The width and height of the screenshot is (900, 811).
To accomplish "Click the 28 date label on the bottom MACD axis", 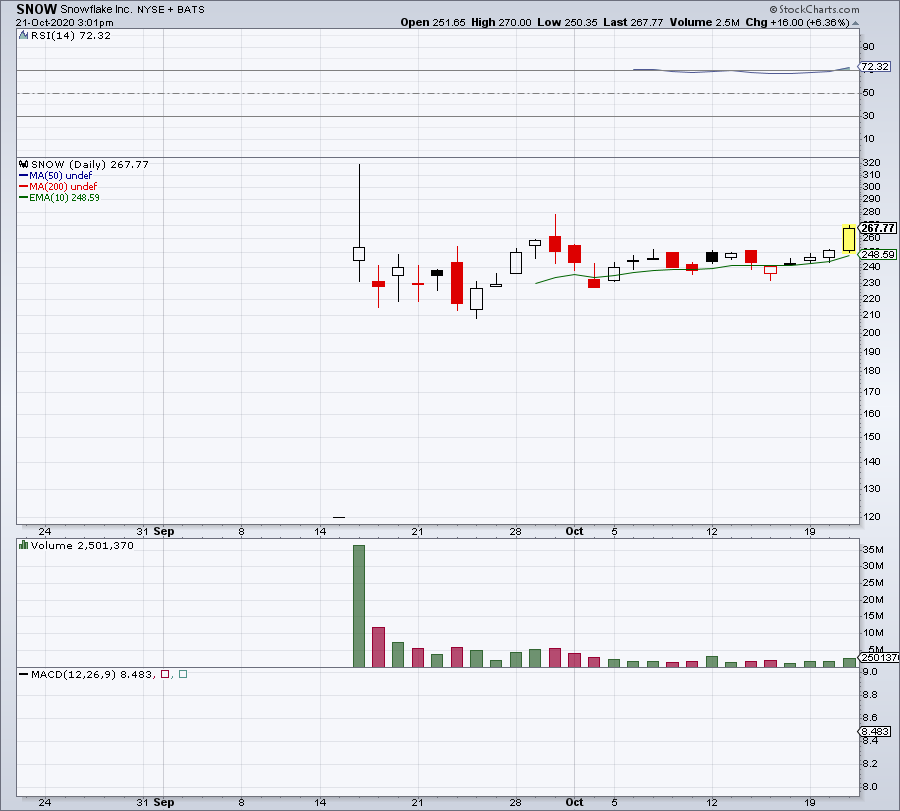I will coord(515,802).
